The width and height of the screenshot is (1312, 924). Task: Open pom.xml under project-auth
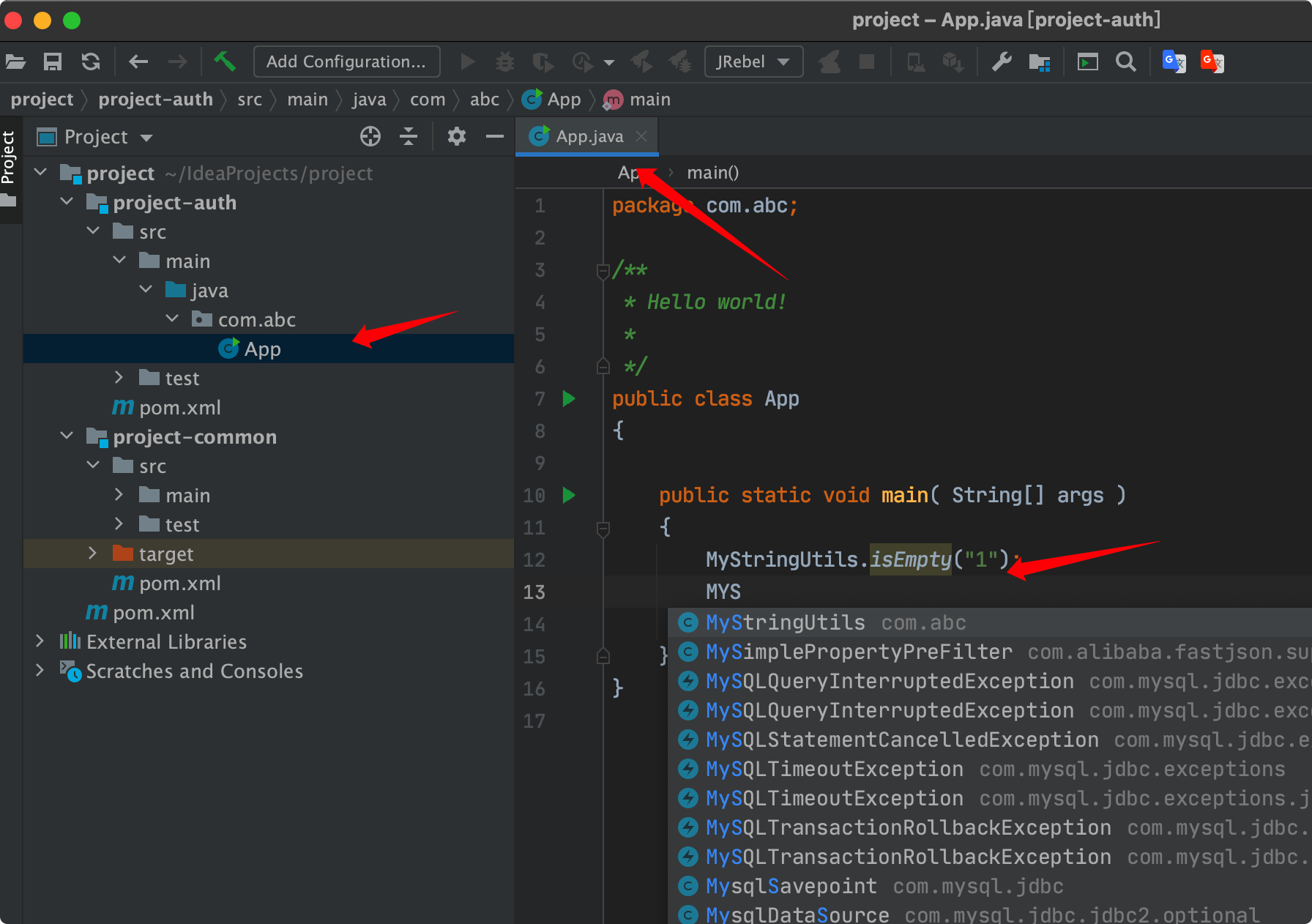179,407
